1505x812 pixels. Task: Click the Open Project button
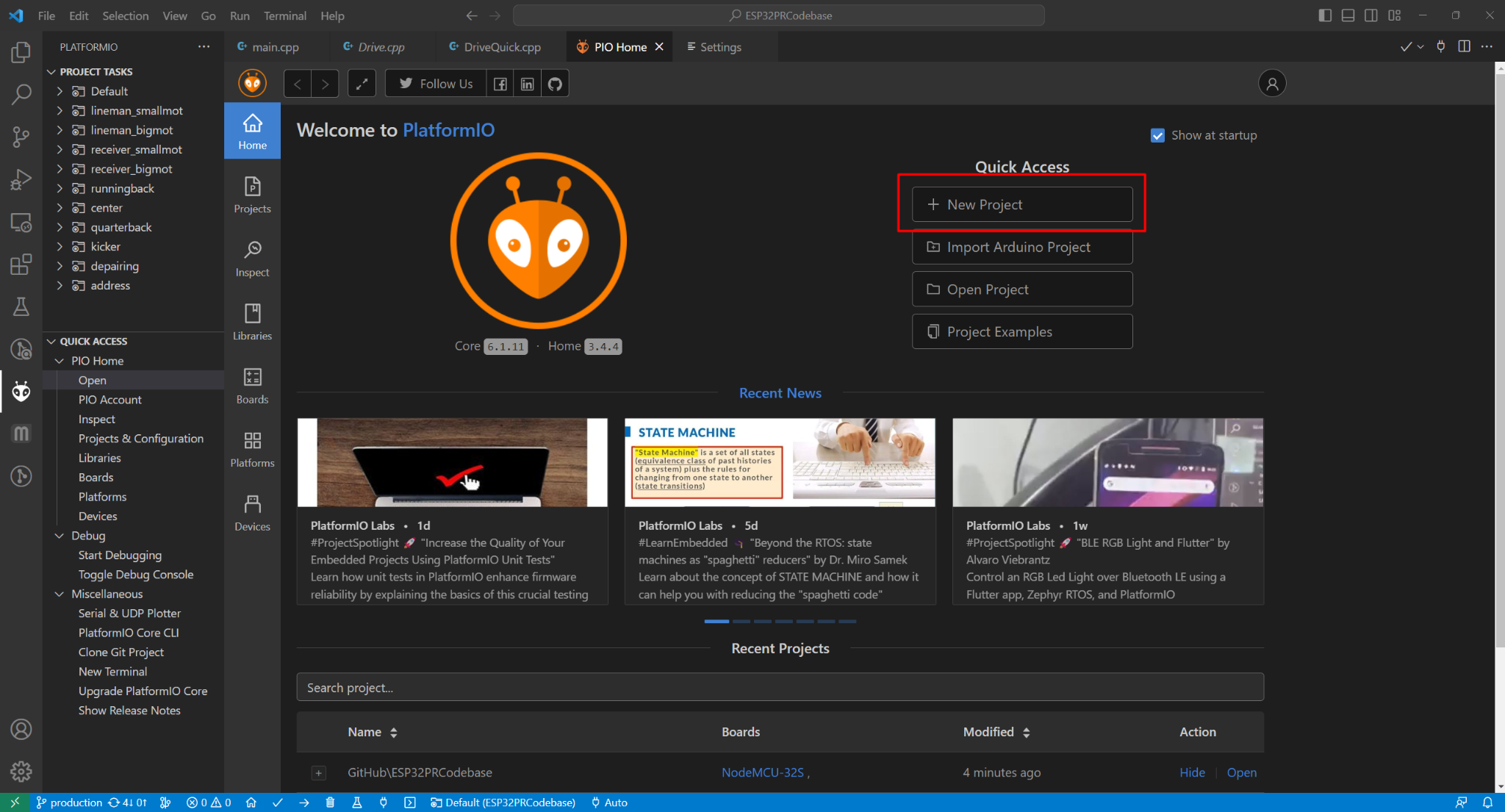pyautogui.click(x=1022, y=290)
